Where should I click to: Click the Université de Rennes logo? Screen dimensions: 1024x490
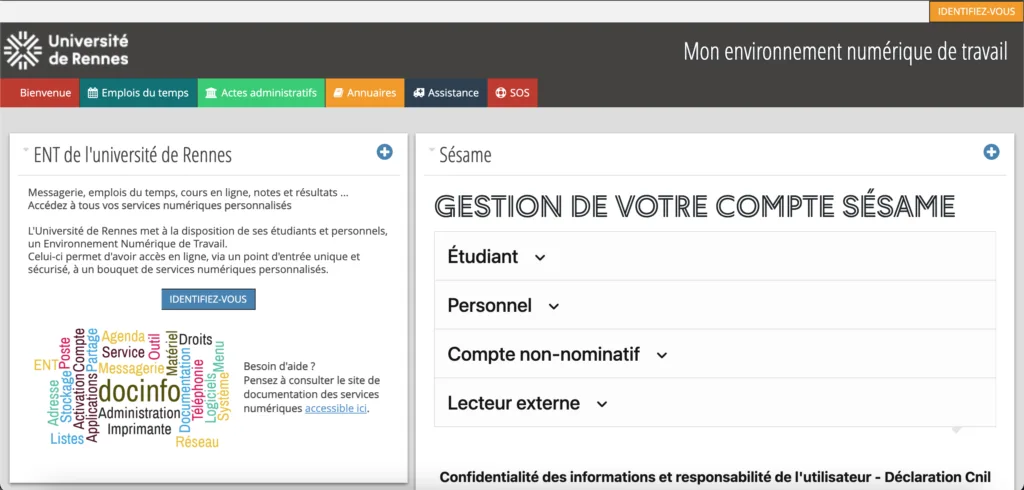tap(66, 50)
